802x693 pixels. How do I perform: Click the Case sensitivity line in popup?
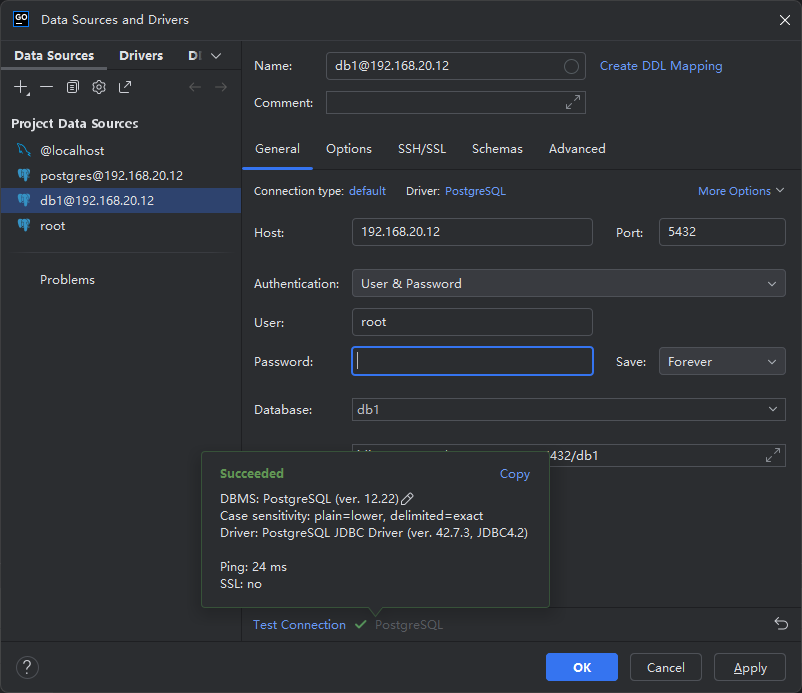[x=351, y=516]
